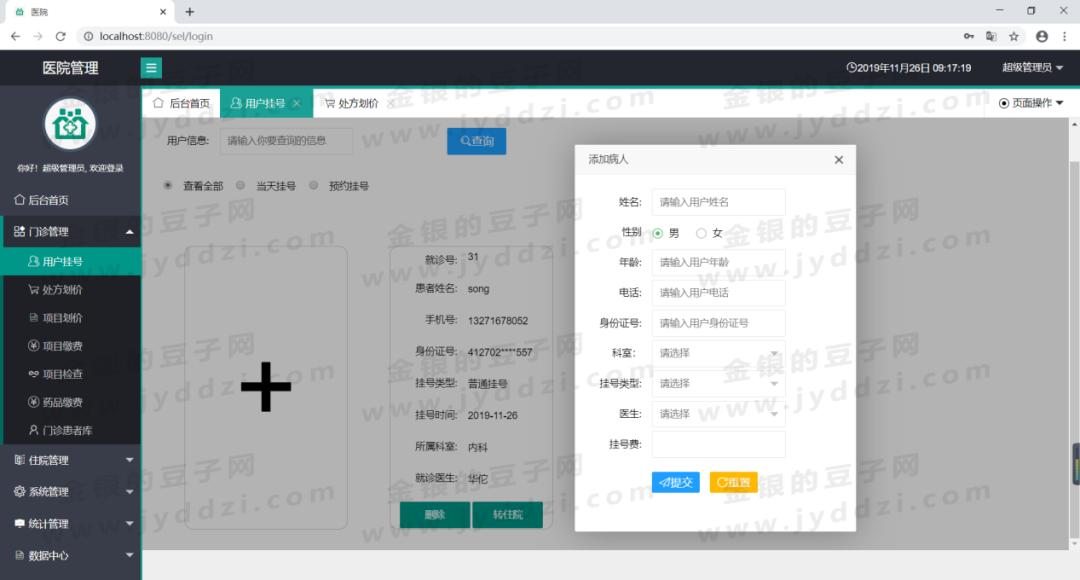Viewport: 1080px width, 580px height.
Task: Open the 科室 dropdown
Action: pos(718,353)
